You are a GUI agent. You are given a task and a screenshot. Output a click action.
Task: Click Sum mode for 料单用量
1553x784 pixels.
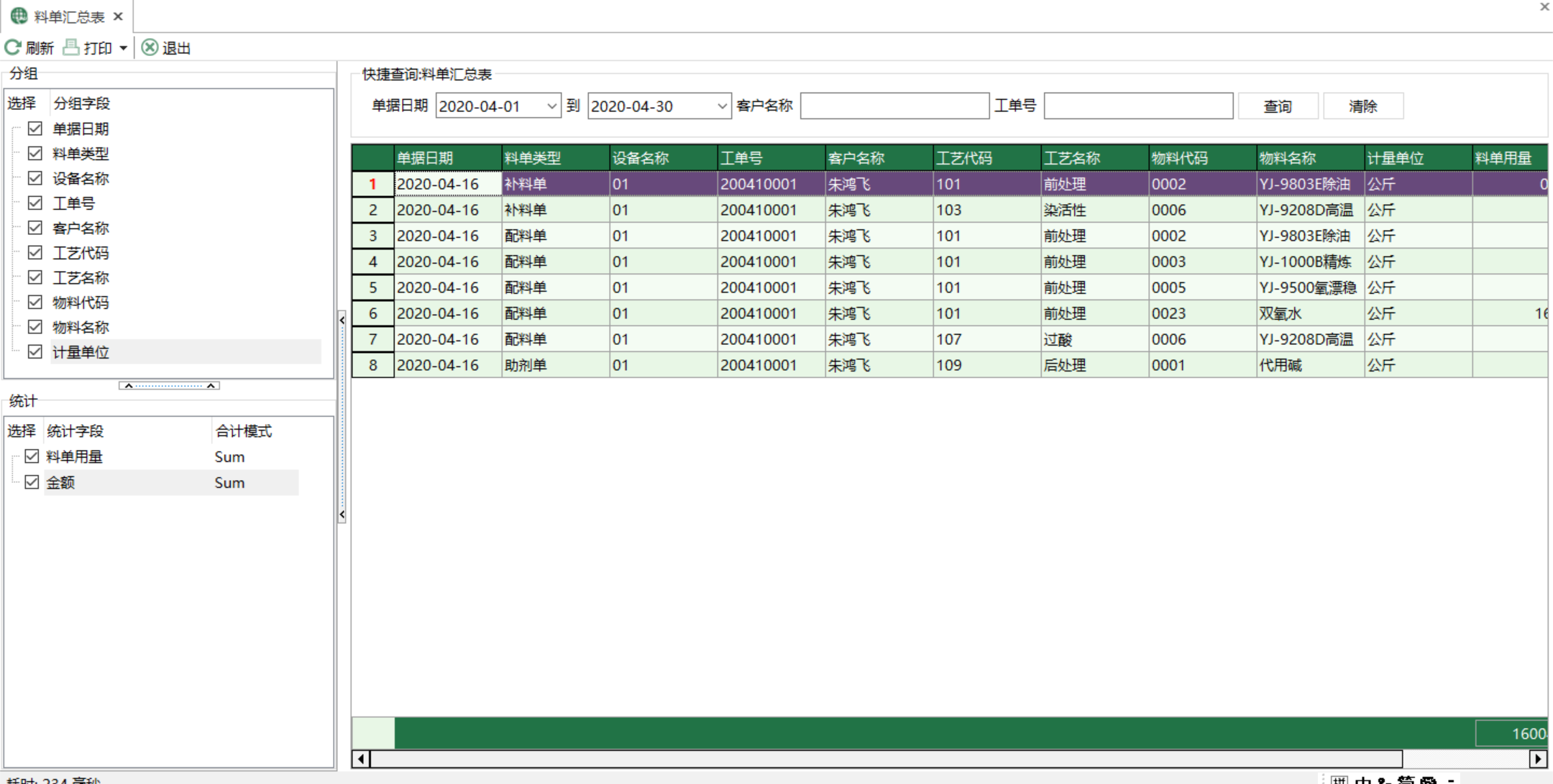coord(229,457)
